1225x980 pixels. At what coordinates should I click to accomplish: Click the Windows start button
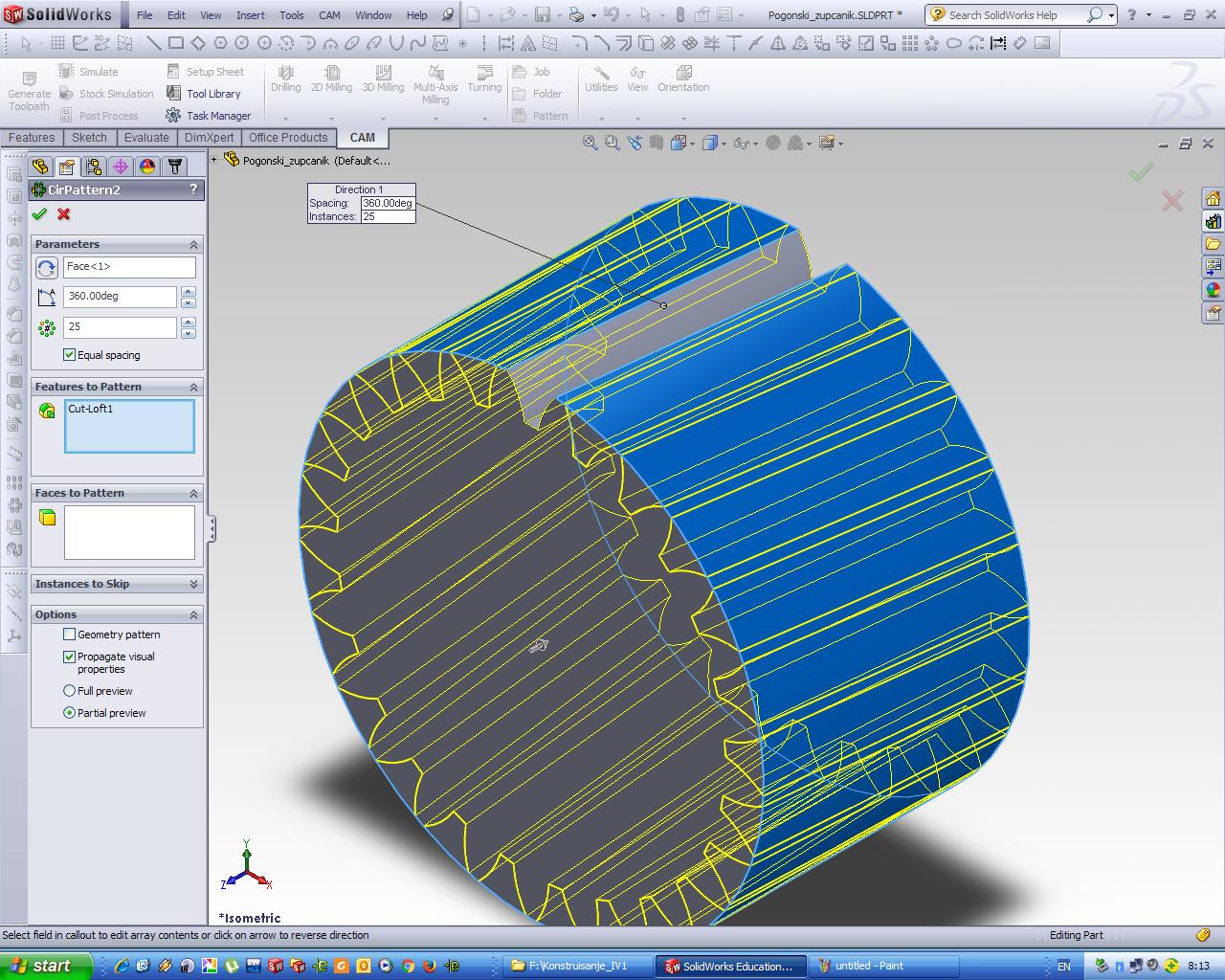(x=46, y=966)
